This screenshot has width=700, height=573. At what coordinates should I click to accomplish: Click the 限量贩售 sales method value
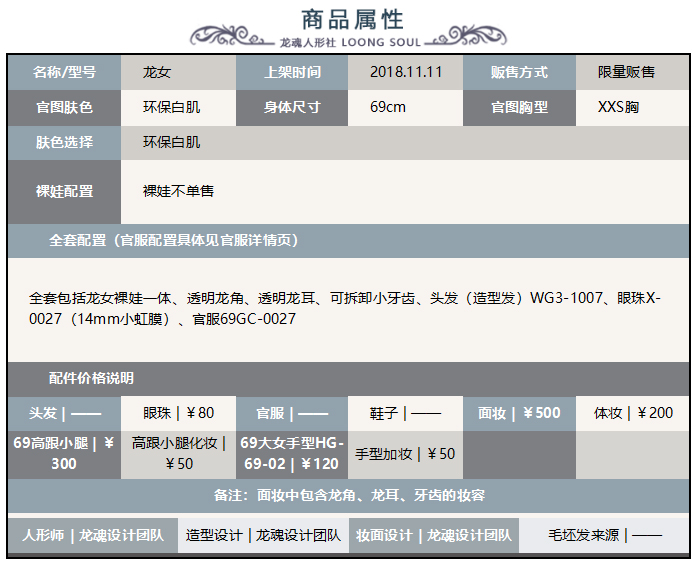627,72
